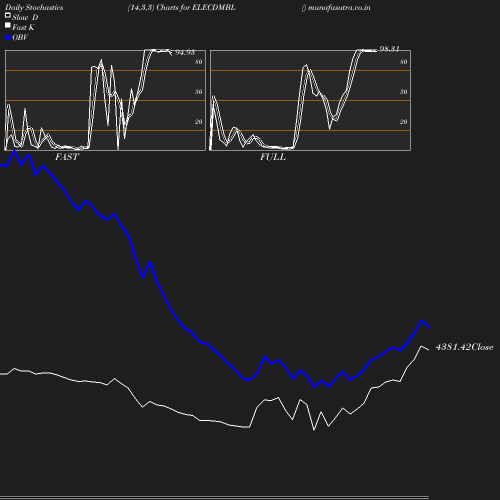Click the 'Fast K' legend text
The image size is (500, 500).
[23, 27]
